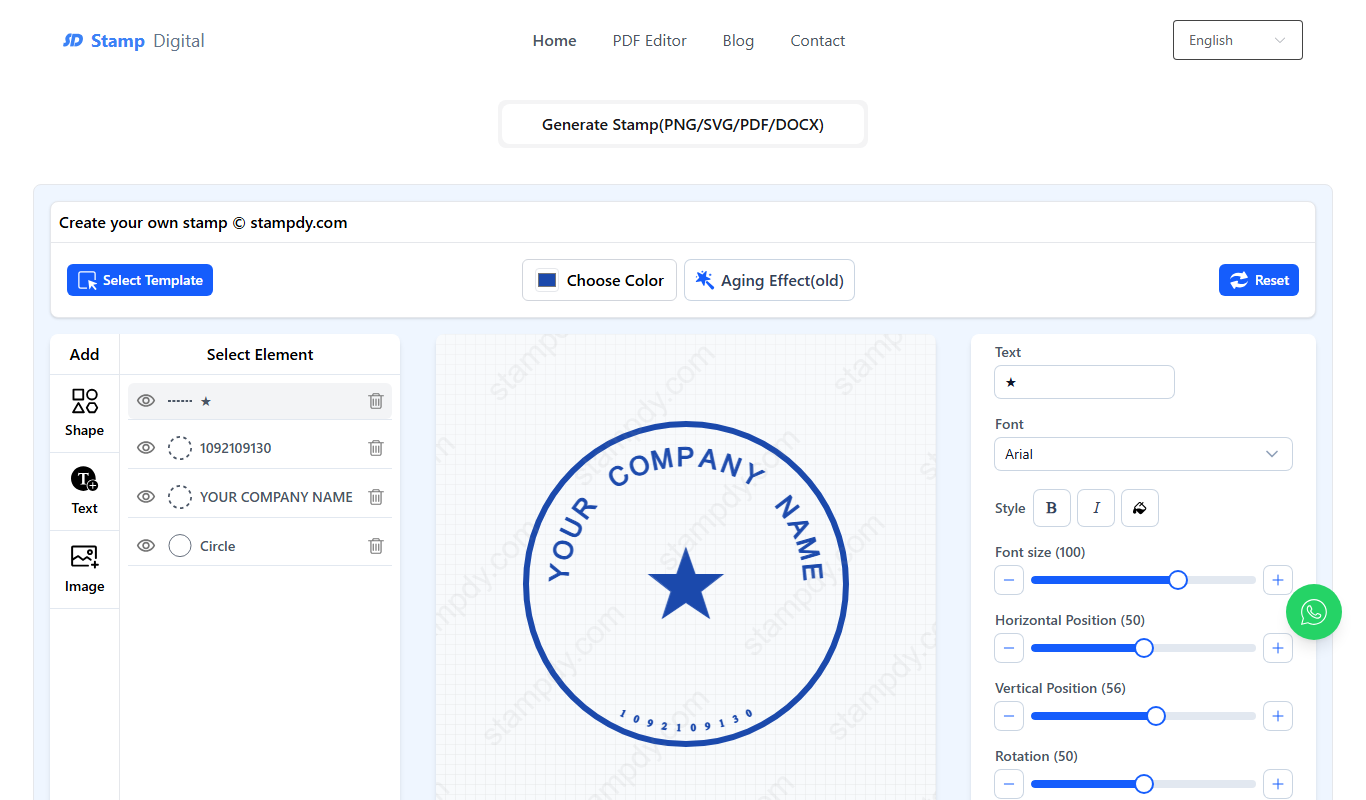Click Generate Stamp(PNG/SVG/PDF/DOCX) button
This screenshot has height=800, width=1366.
click(x=683, y=125)
